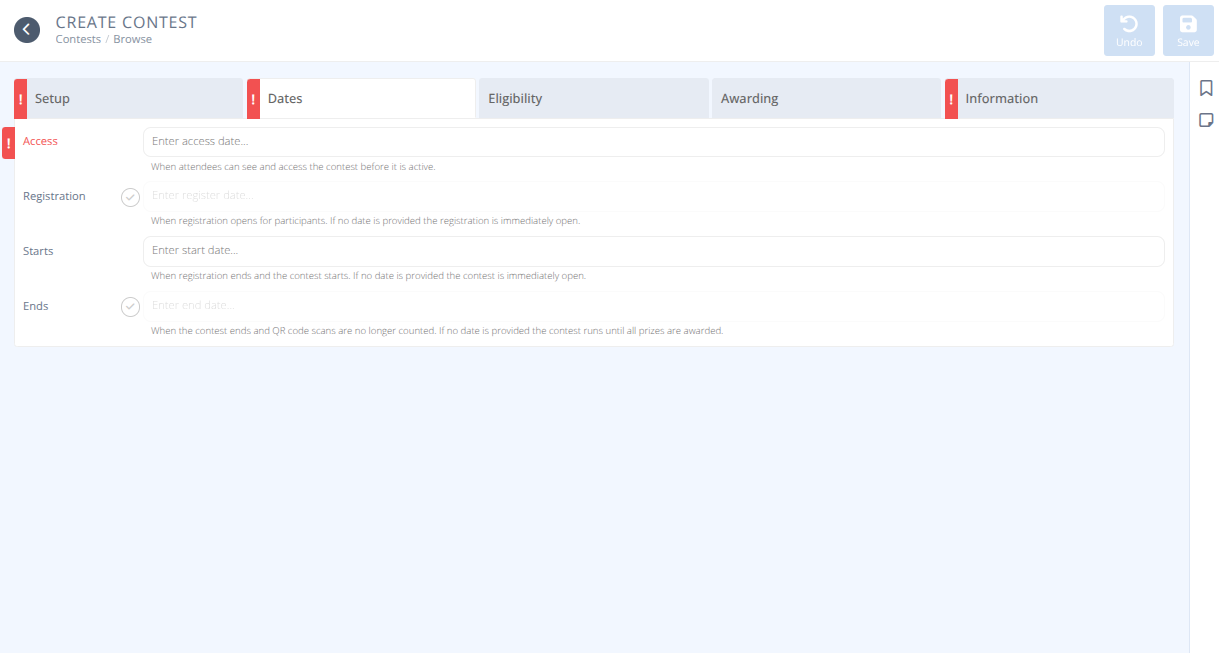Open the sticky note icon in right sidebar
The image size is (1219, 653).
pyautogui.click(x=1206, y=120)
